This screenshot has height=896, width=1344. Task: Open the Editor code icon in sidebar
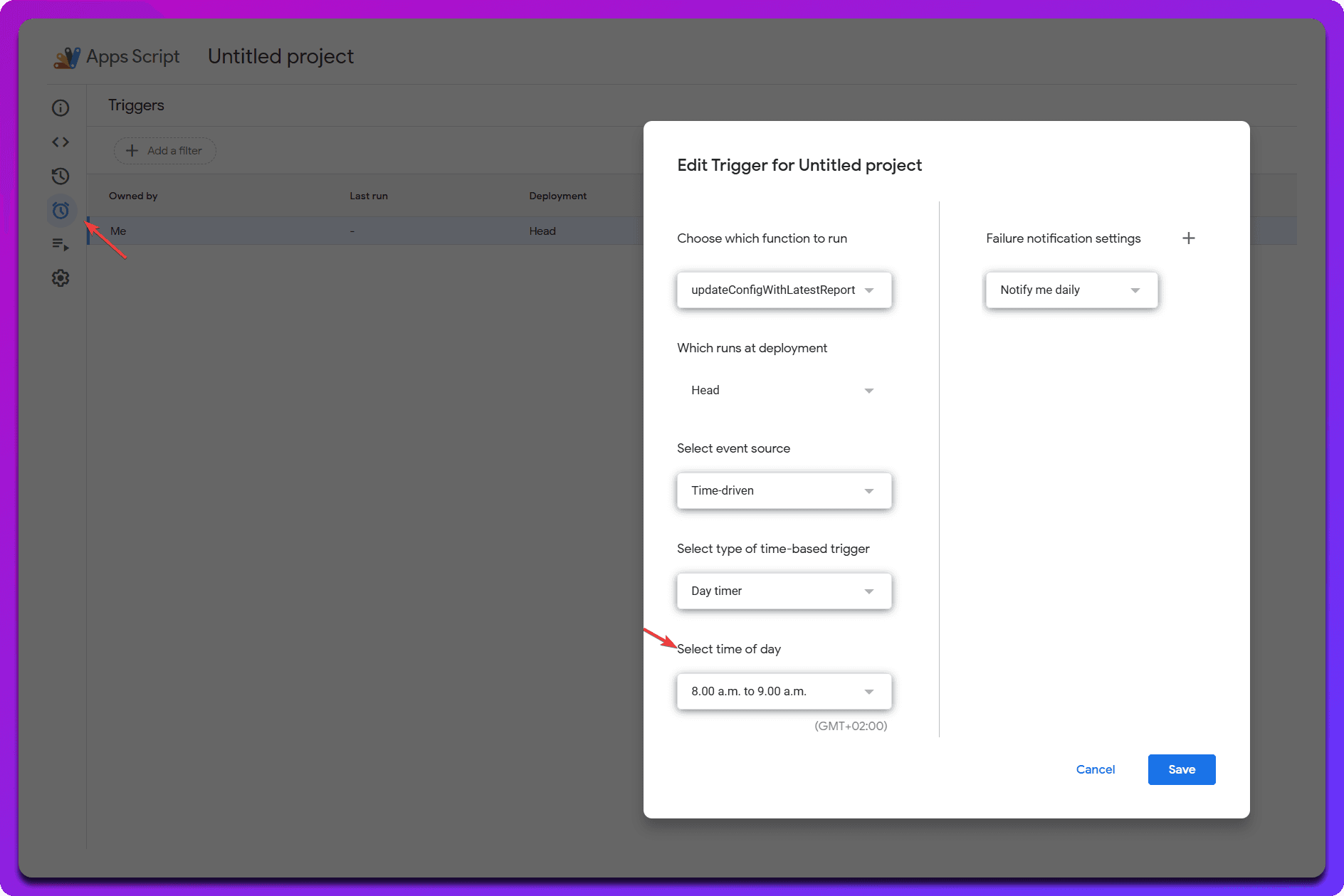(x=61, y=142)
